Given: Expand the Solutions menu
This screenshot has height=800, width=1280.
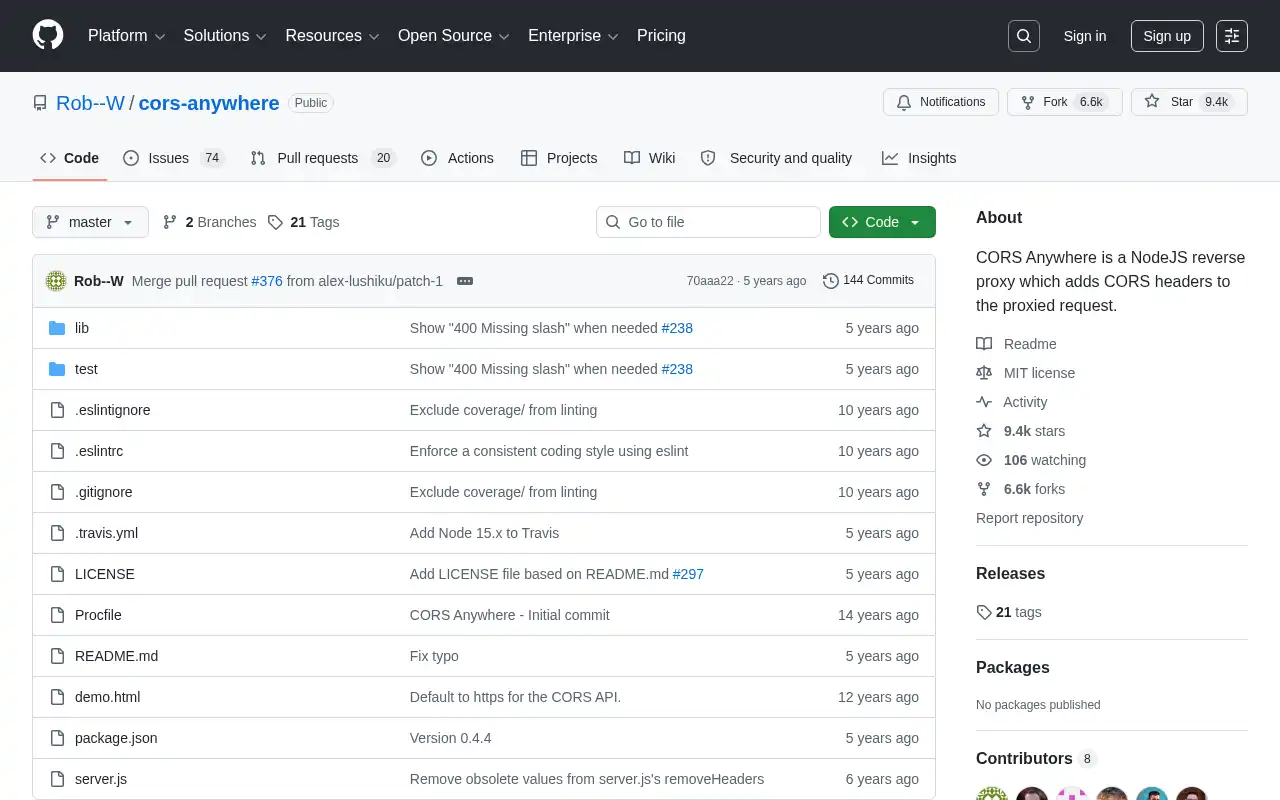Looking at the screenshot, I should click(x=225, y=36).
